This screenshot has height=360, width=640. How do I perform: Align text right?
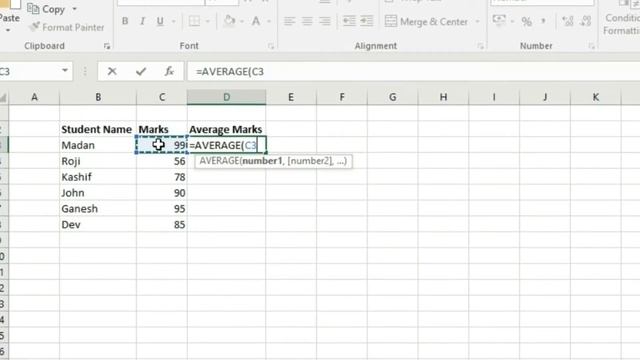coord(325,21)
